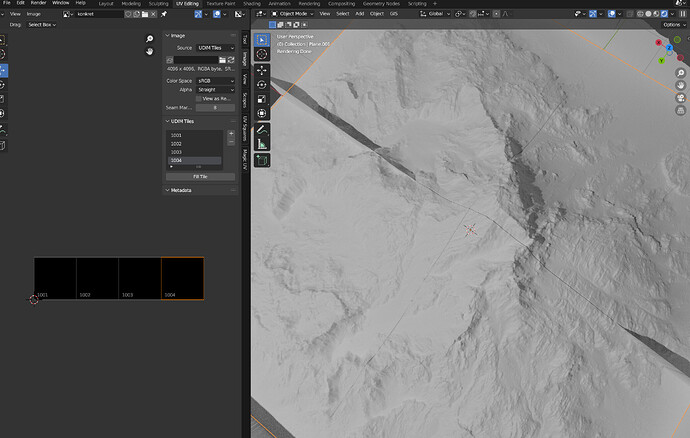Image resolution: width=690 pixels, height=438 pixels.
Task: Open the Options dropdown in 3D viewport
Action: point(674,25)
